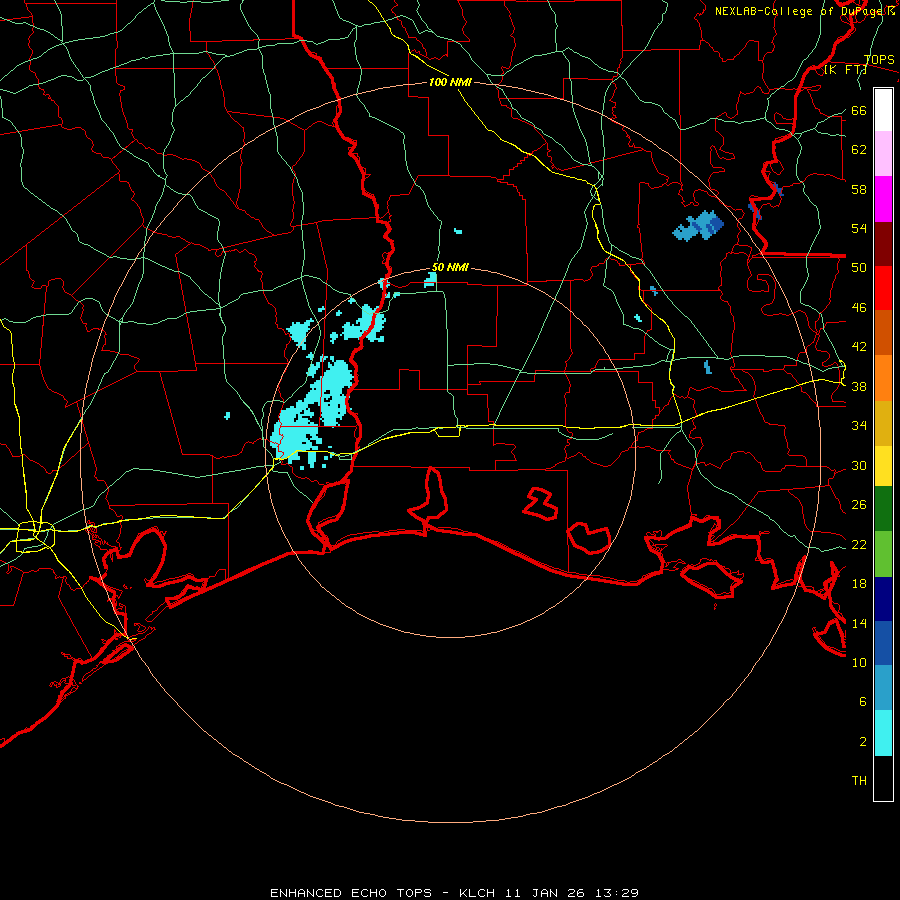
Task: Click the white 66 K FT color swatch
Action: [883, 110]
